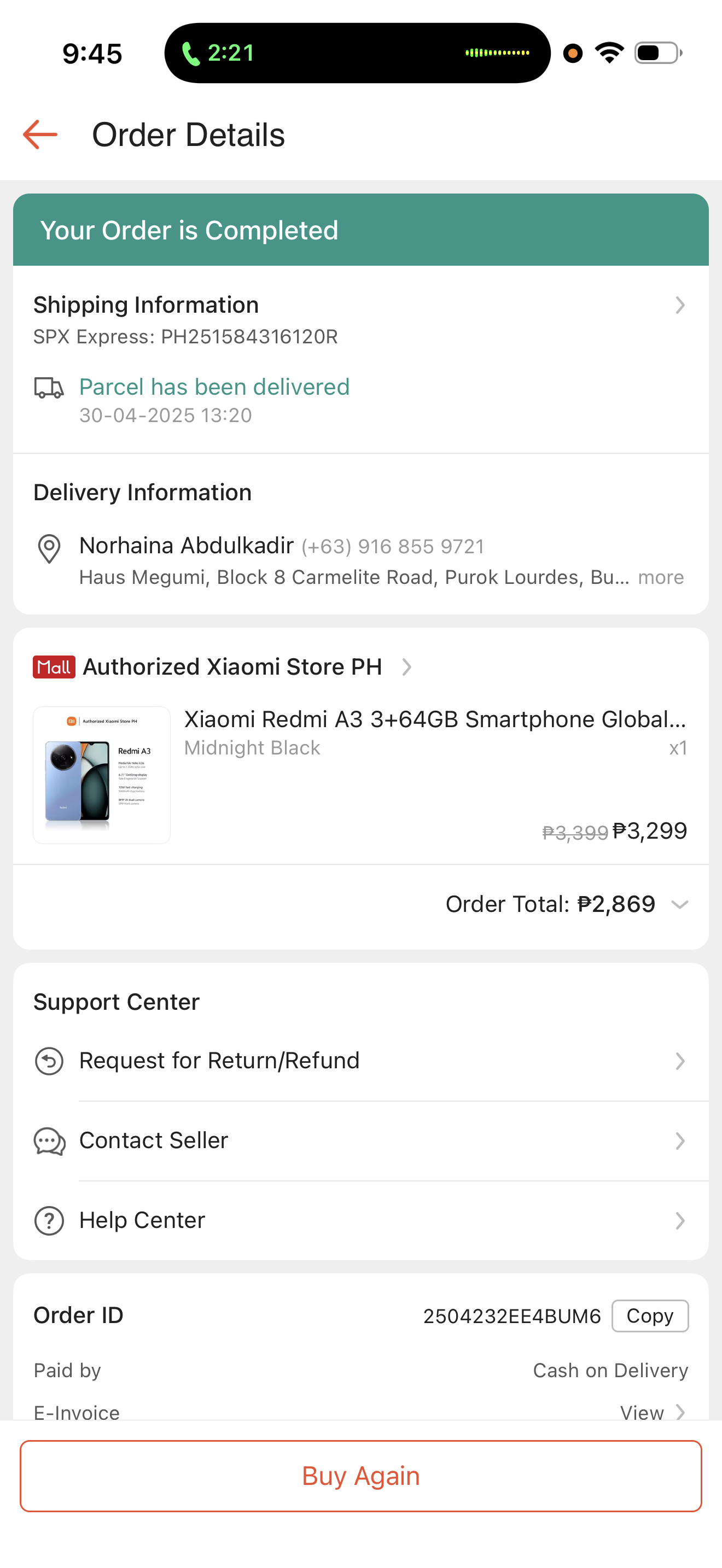Tap the back arrow icon
This screenshot has width=722, height=1568.
click(x=40, y=134)
